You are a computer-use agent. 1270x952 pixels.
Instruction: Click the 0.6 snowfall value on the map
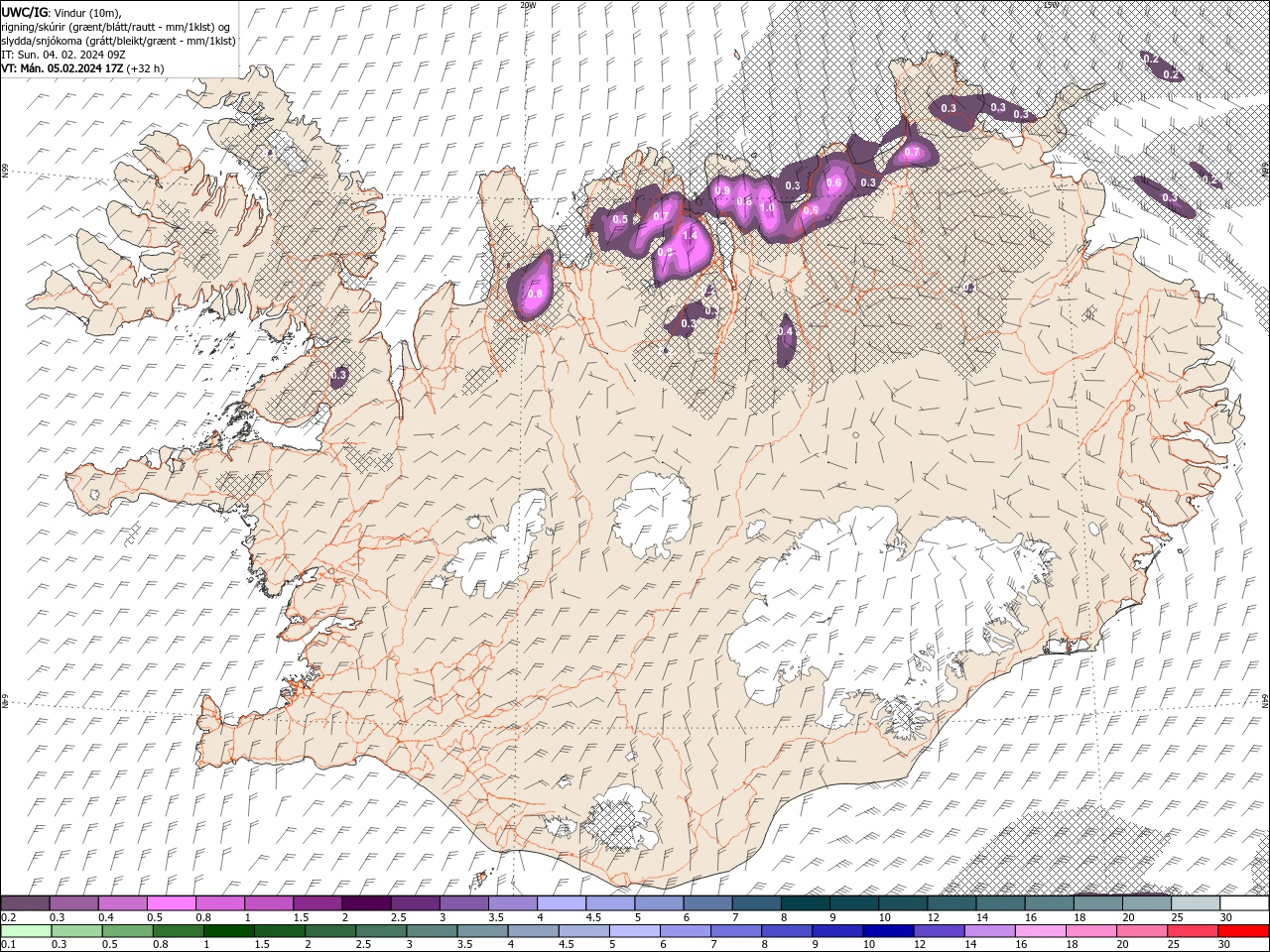click(x=833, y=182)
